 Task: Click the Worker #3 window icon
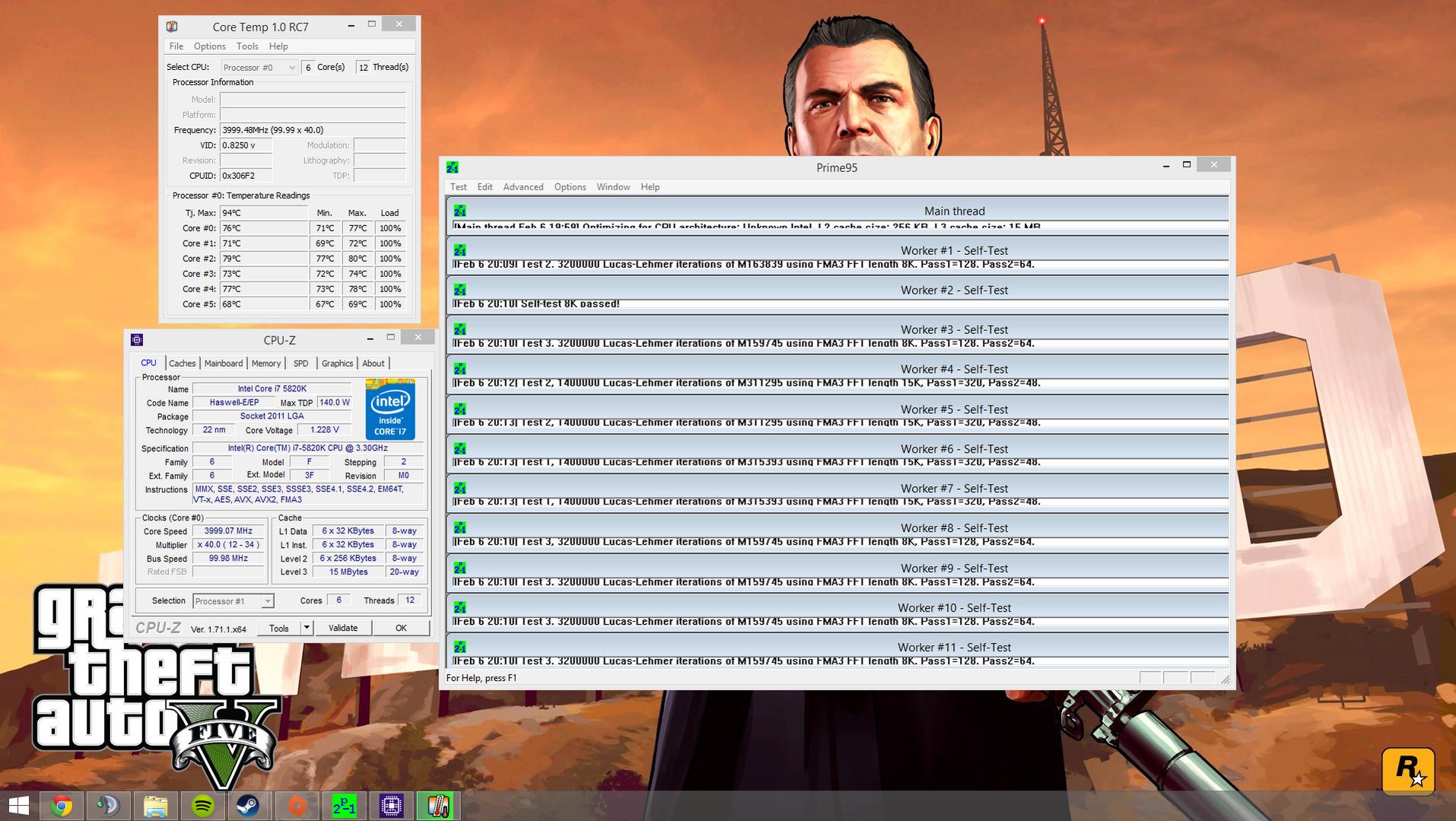coord(459,329)
